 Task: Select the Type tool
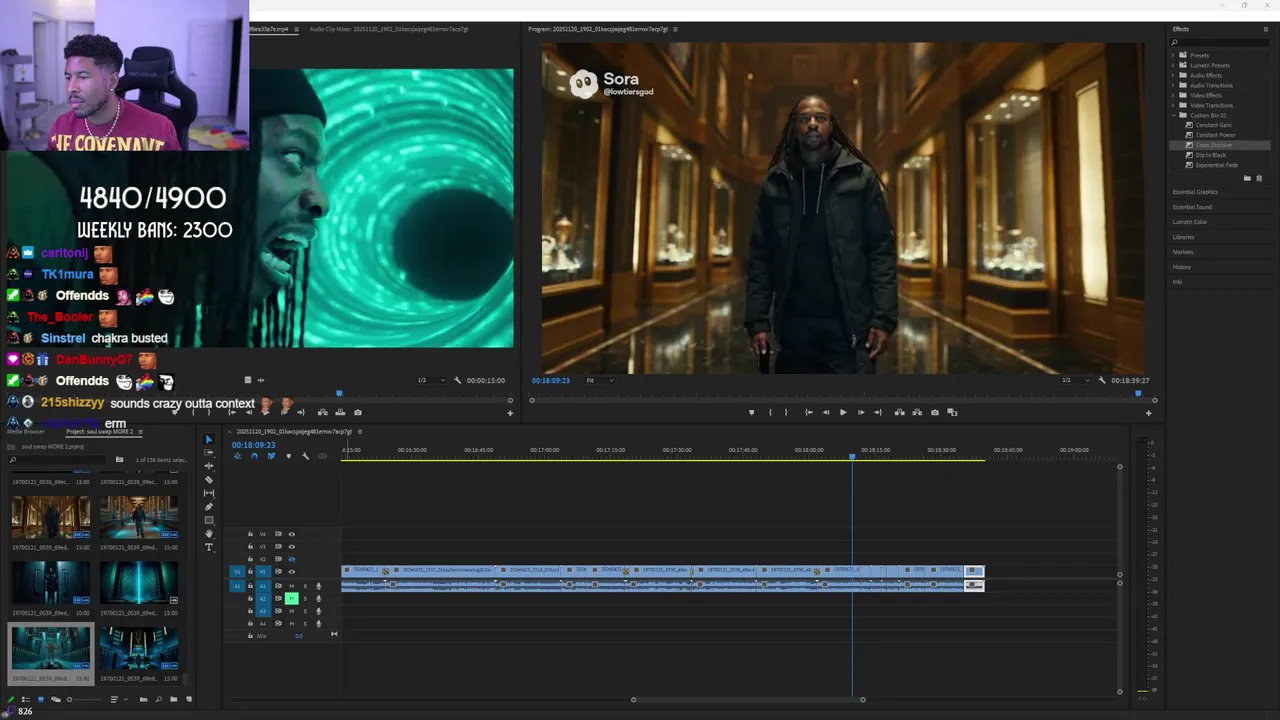point(208,547)
